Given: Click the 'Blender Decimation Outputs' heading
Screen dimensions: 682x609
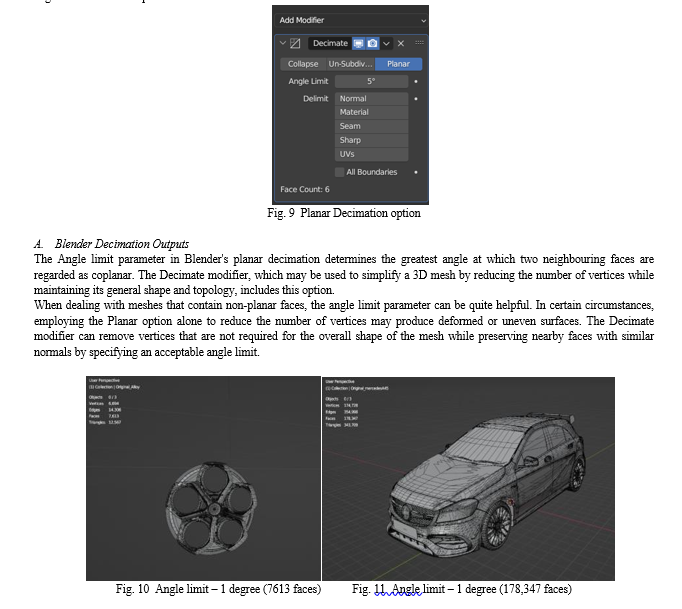Looking at the screenshot, I should point(122,244).
